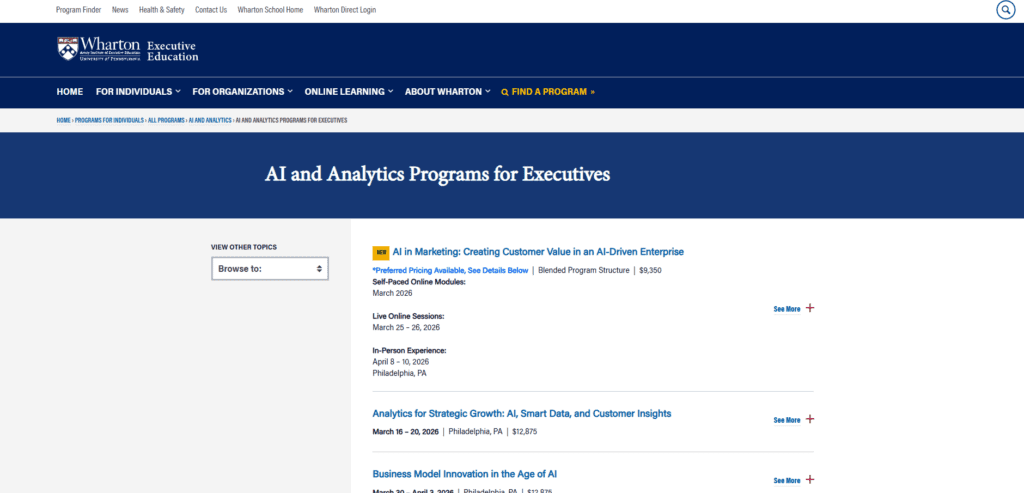Click AI and Analytics breadcrumb
Viewport: 1024px width, 493px height.
pyautogui.click(x=210, y=120)
